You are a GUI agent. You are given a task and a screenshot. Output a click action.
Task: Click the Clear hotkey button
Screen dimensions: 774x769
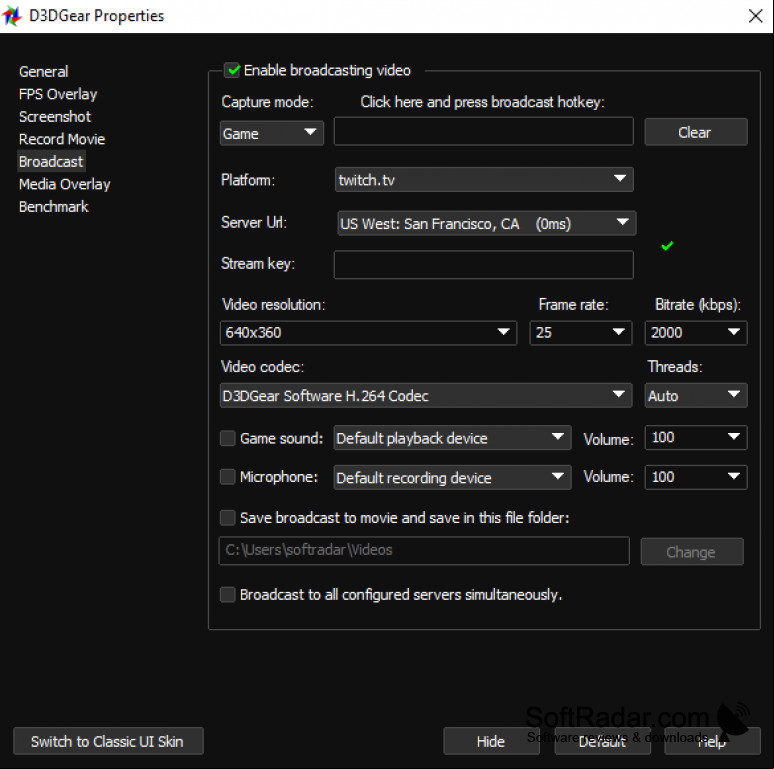[x=696, y=132]
